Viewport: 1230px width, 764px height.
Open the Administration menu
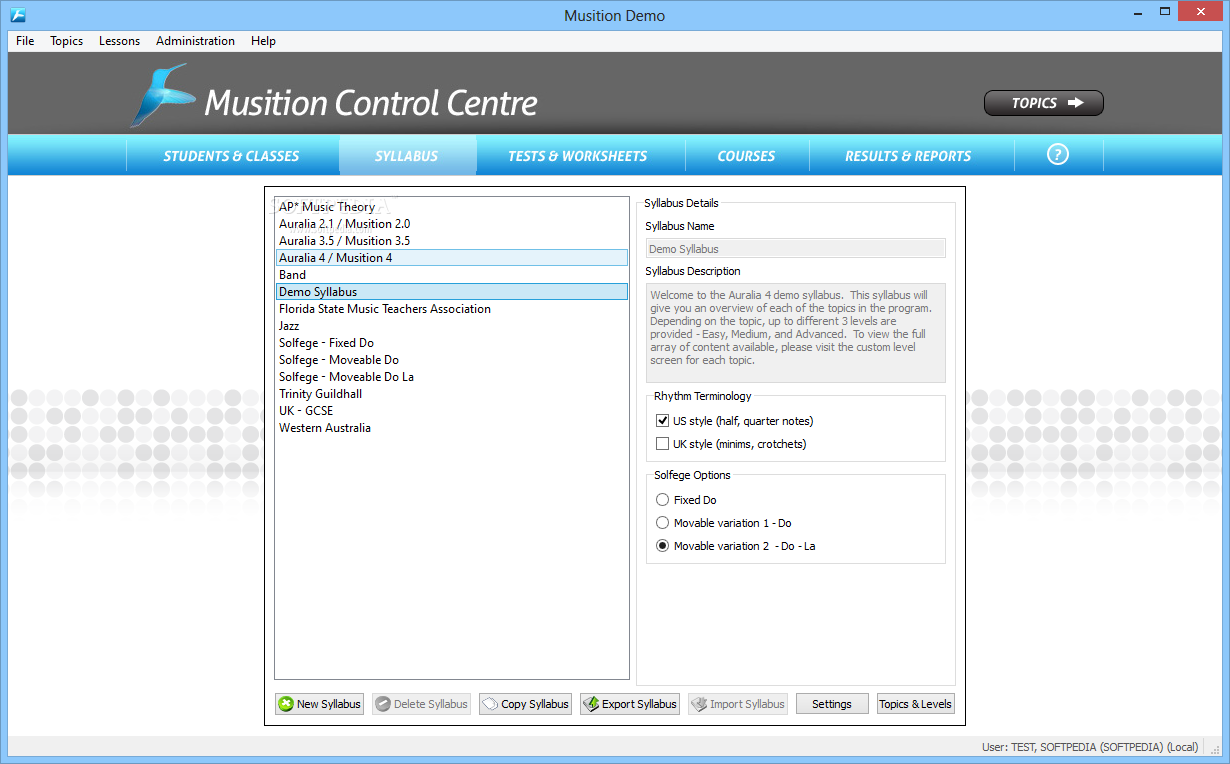[195, 41]
